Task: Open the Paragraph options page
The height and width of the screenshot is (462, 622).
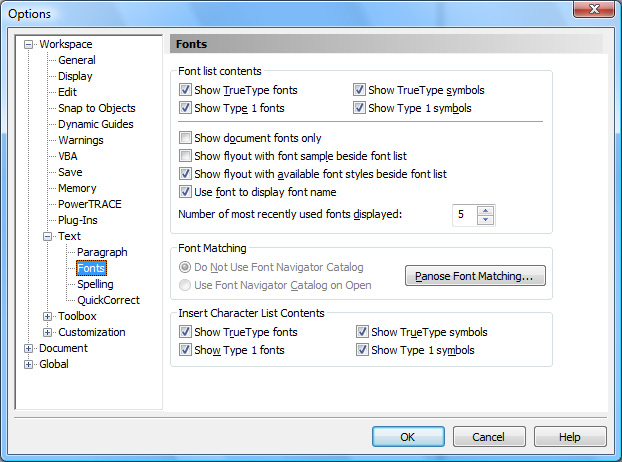Action: point(102,252)
